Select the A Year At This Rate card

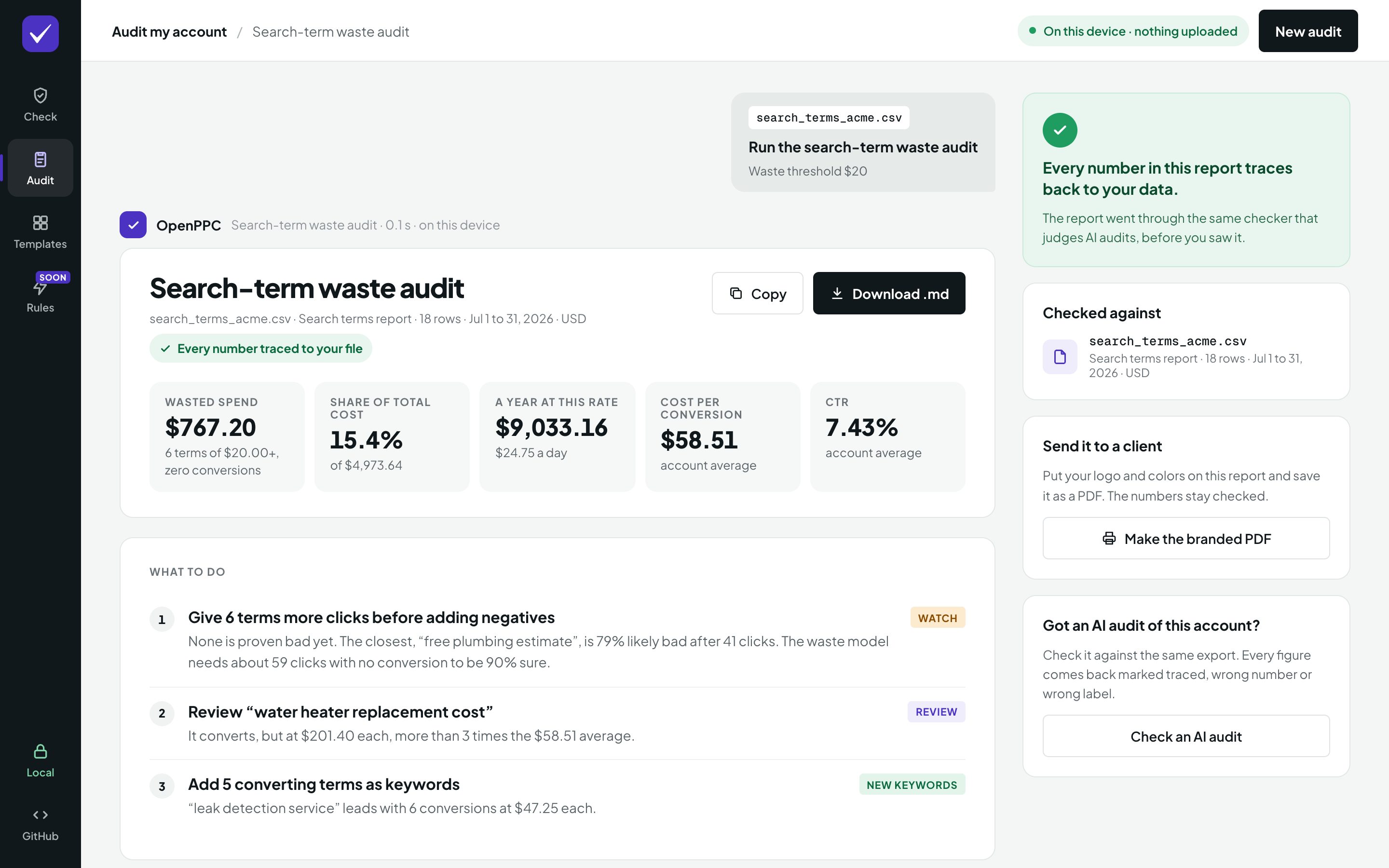coord(557,436)
